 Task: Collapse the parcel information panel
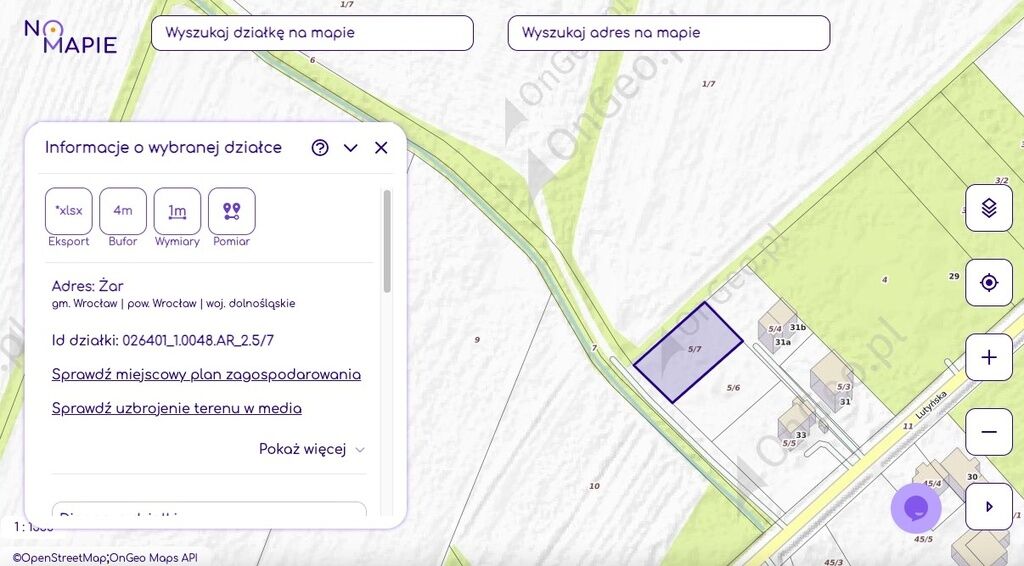point(351,148)
